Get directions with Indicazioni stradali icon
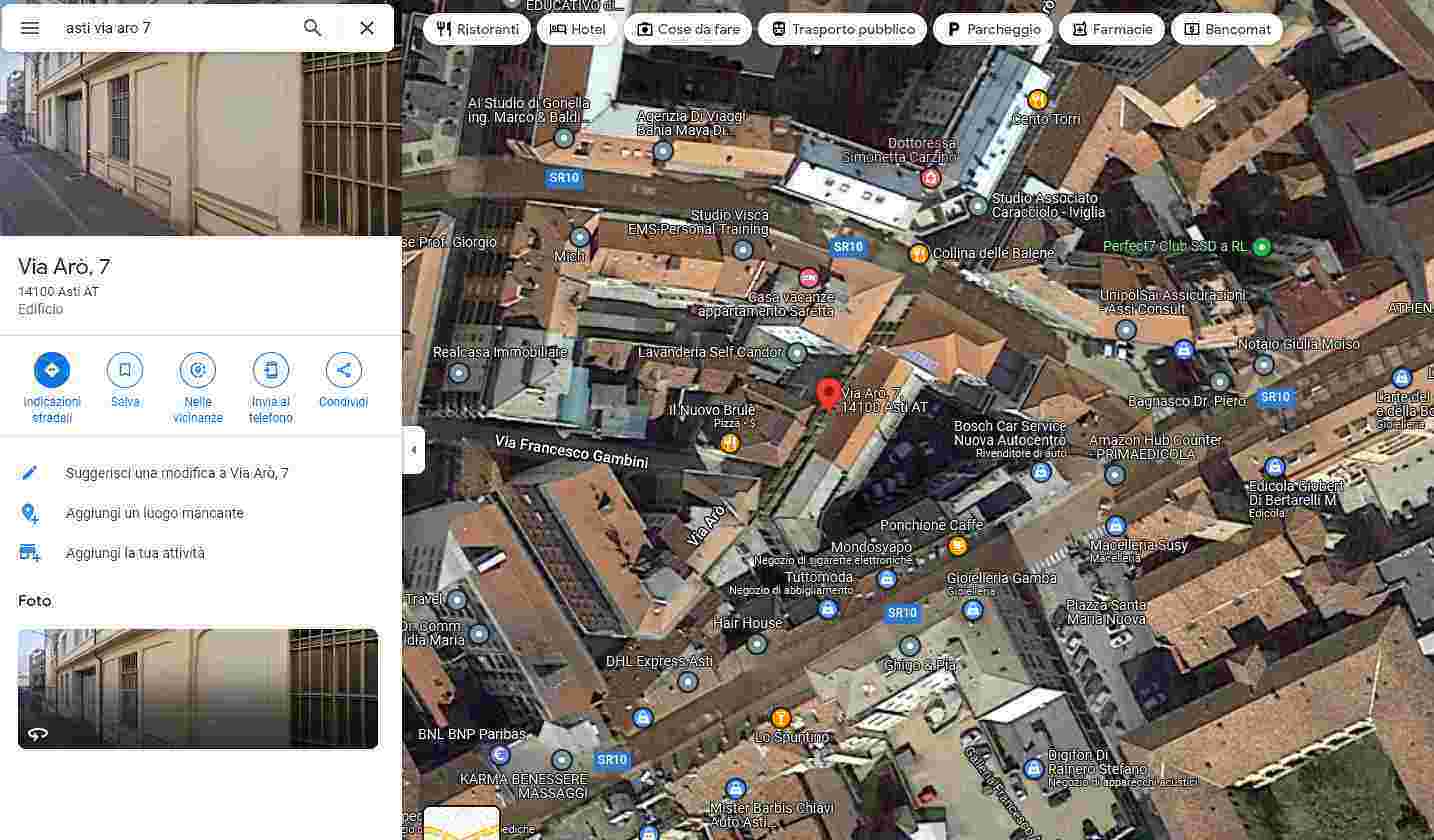1434x840 pixels. pyautogui.click(x=52, y=370)
